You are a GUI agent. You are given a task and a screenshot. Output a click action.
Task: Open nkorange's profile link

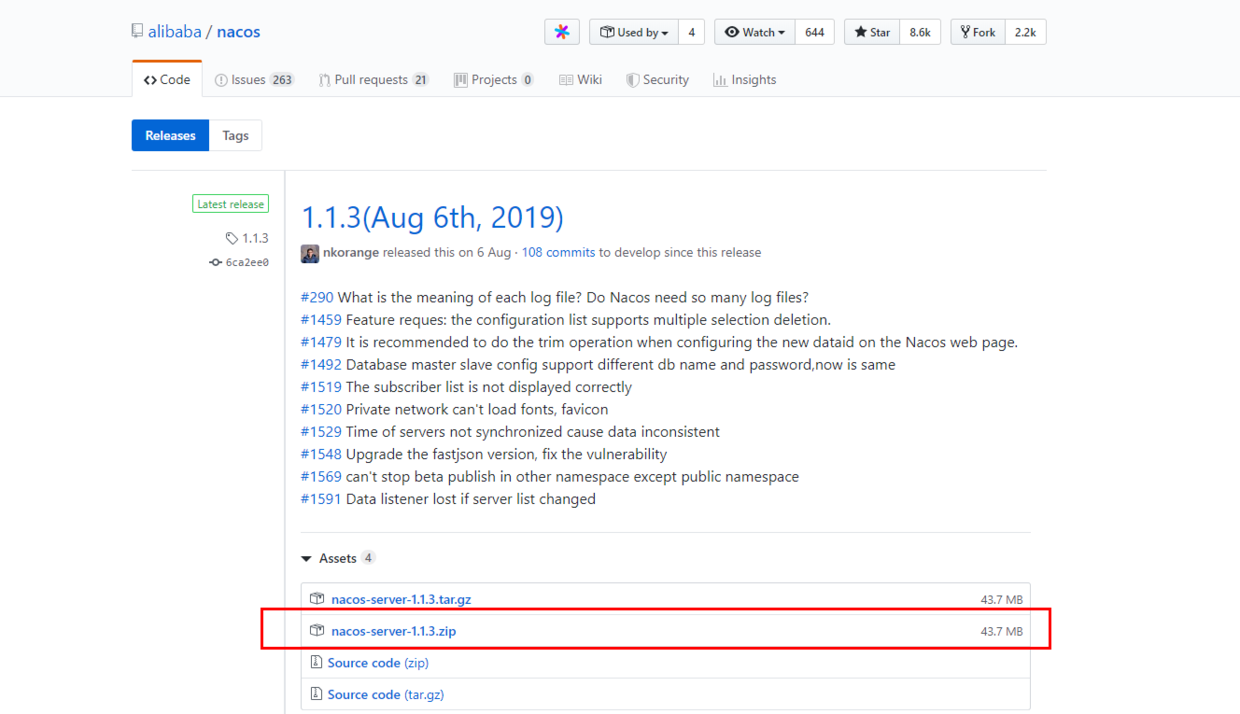[351, 253]
